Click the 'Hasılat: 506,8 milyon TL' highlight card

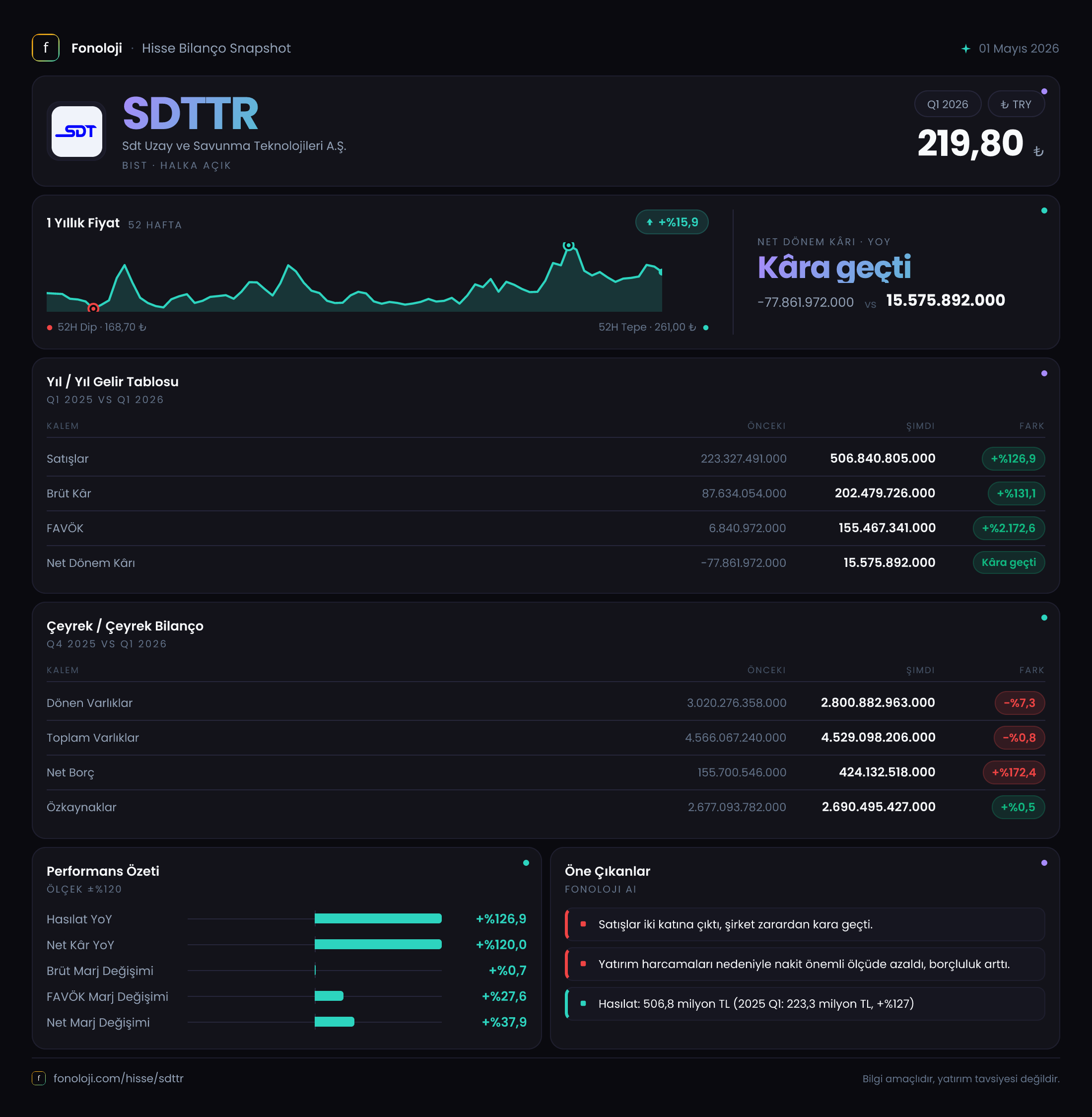(x=805, y=1003)
